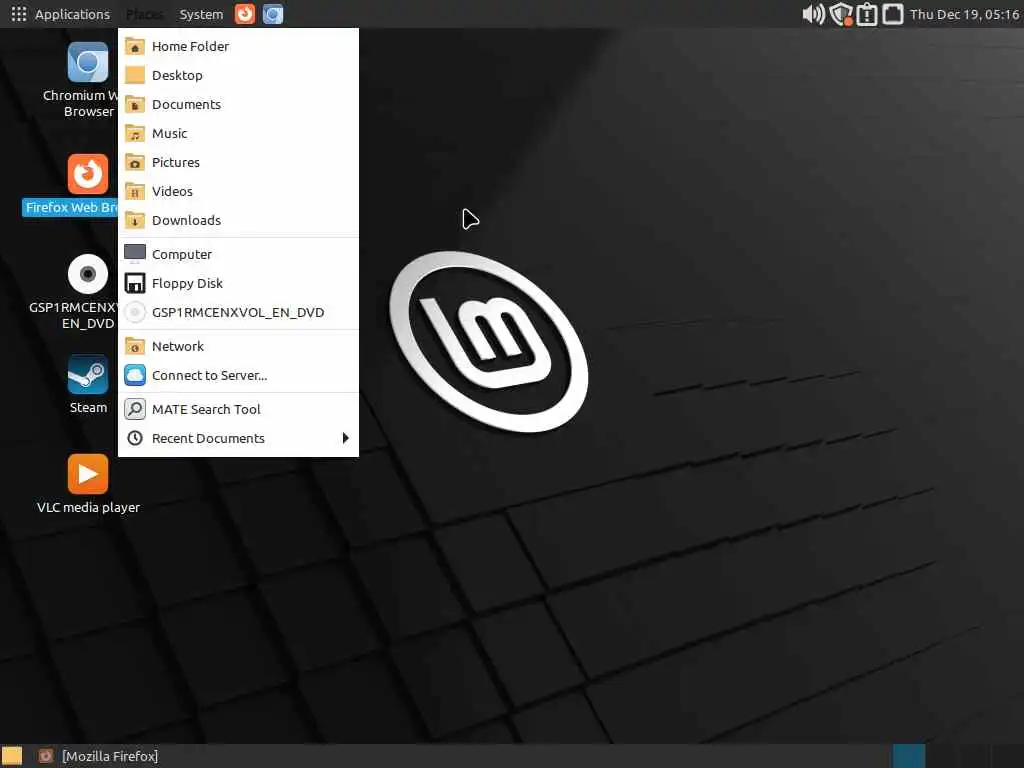Open the Pictures folder entry
This screenshot has width=1024, height=768.
tap(238, 162)
